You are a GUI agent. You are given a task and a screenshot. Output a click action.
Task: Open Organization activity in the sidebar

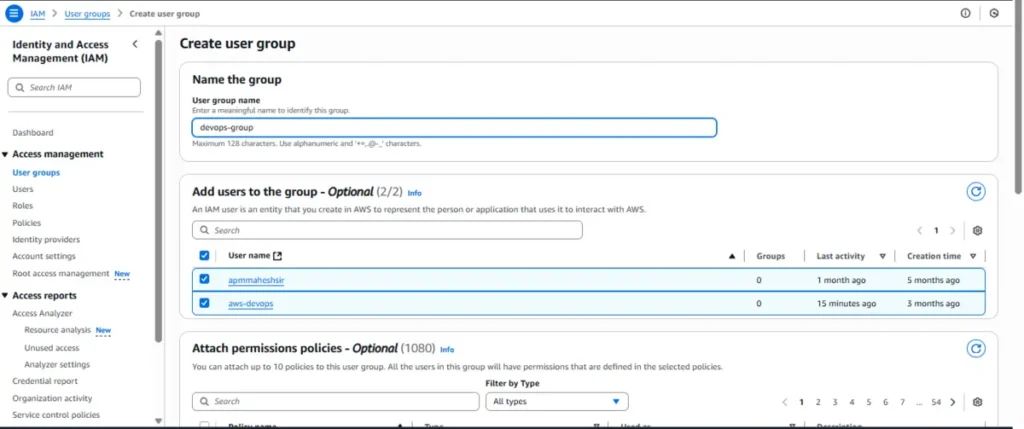coord(52,398)
